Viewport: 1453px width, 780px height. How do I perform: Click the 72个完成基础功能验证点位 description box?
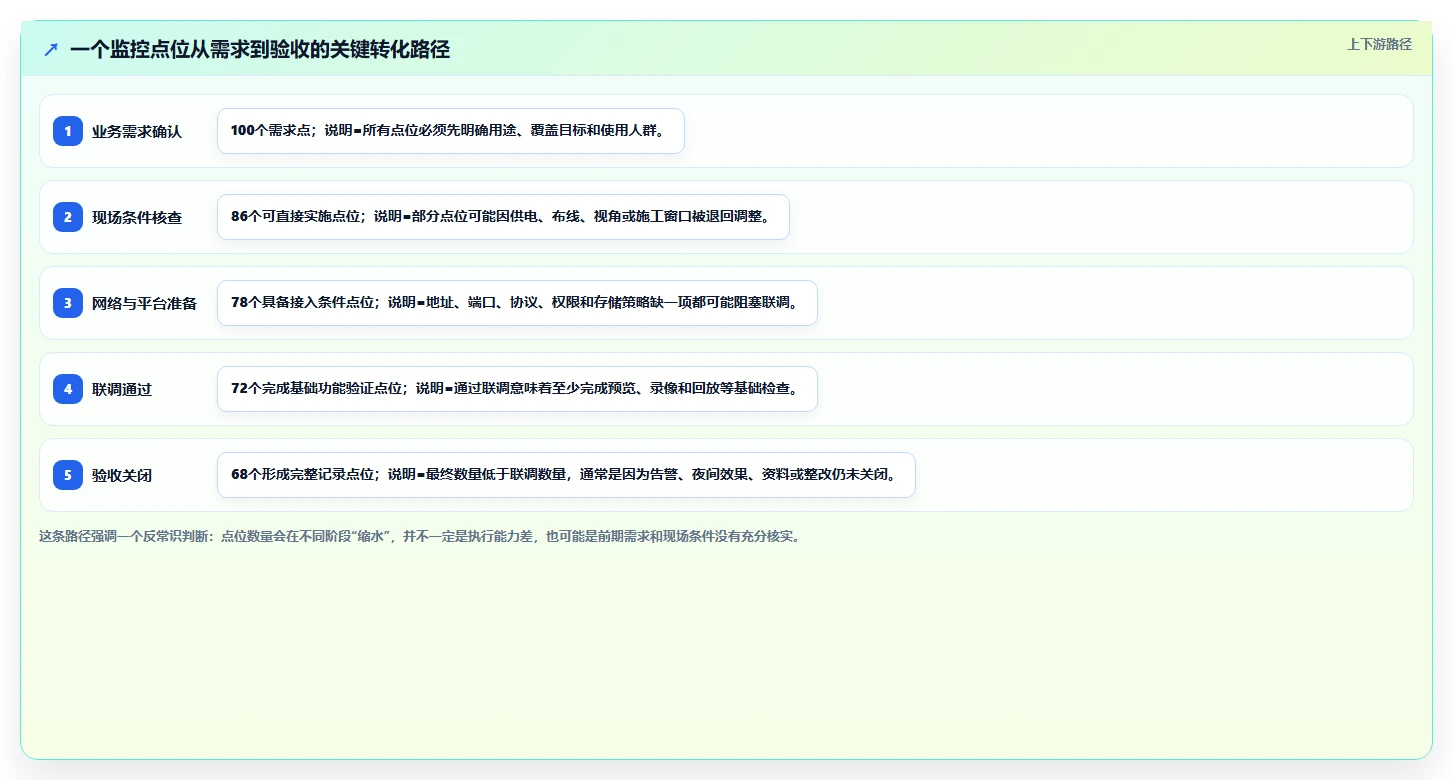517,389
